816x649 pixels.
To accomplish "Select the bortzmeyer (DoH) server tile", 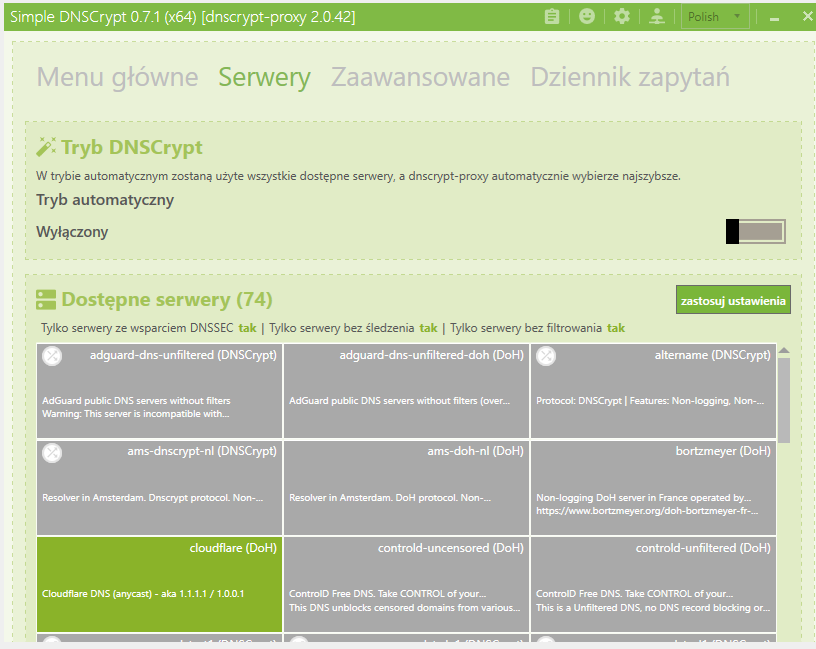I will (653, 487).
